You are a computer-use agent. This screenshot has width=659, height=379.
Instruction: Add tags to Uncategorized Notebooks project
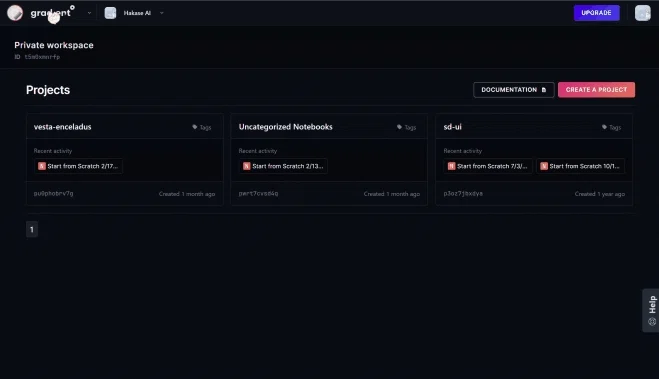click(x=406, y=127)
